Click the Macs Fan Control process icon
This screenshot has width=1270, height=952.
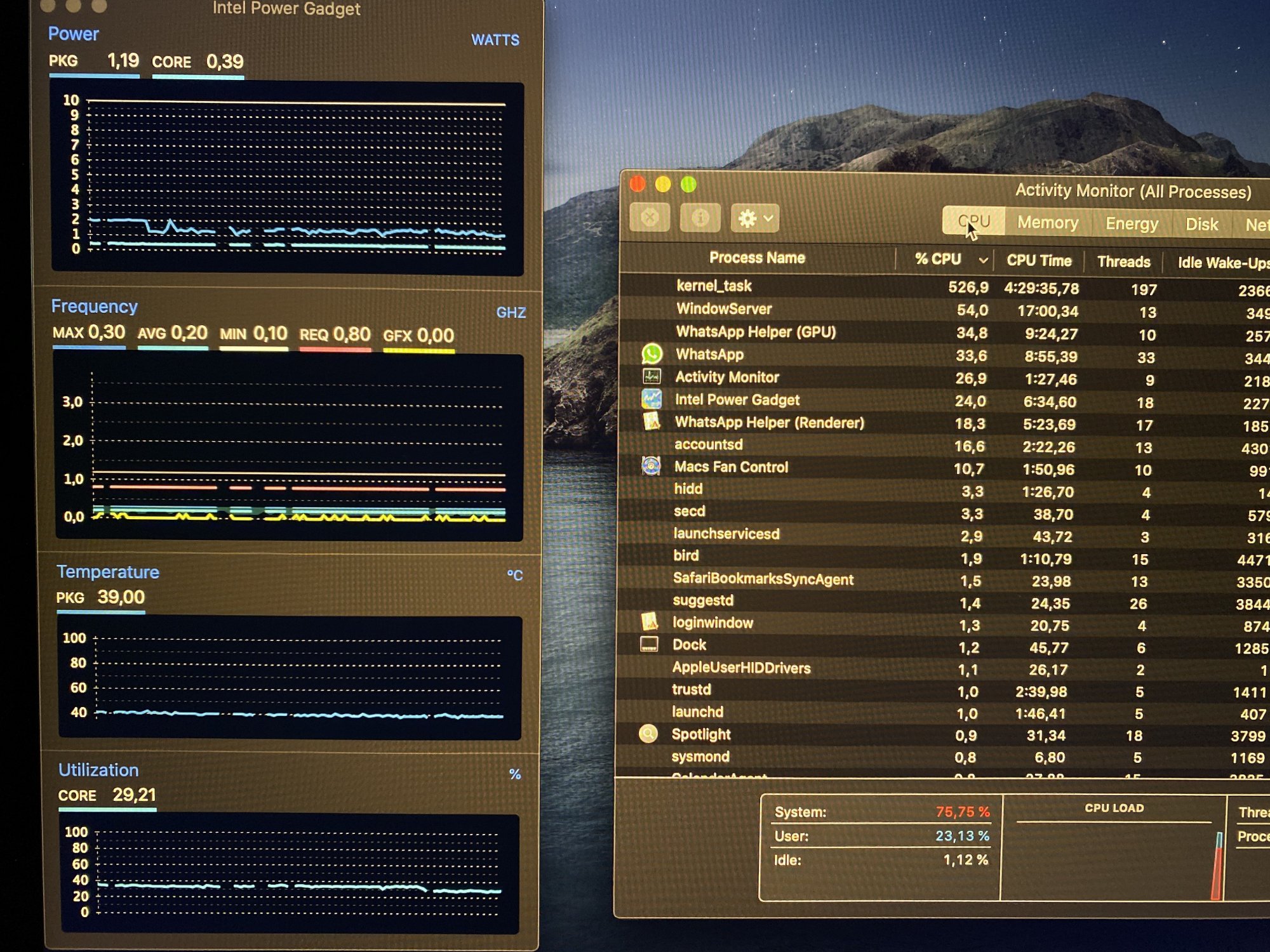tap(650, 466)
